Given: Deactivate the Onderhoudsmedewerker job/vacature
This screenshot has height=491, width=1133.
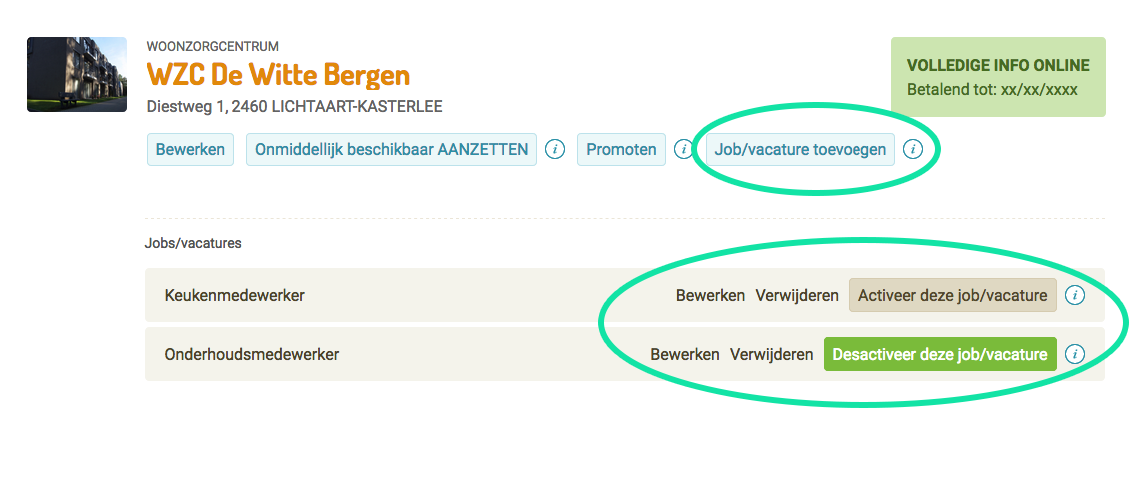Looking at the screenshot, I should coord(940,355).
